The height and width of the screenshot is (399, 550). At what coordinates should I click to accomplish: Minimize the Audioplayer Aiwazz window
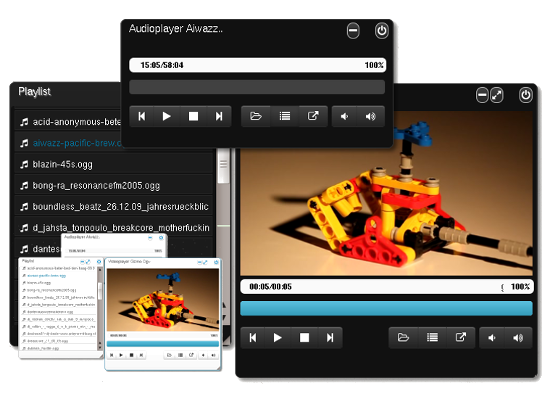click(353, 31)
